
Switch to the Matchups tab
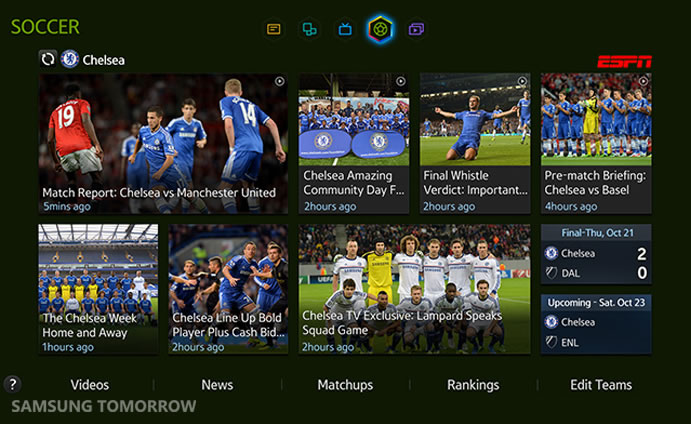click(345, 385)
